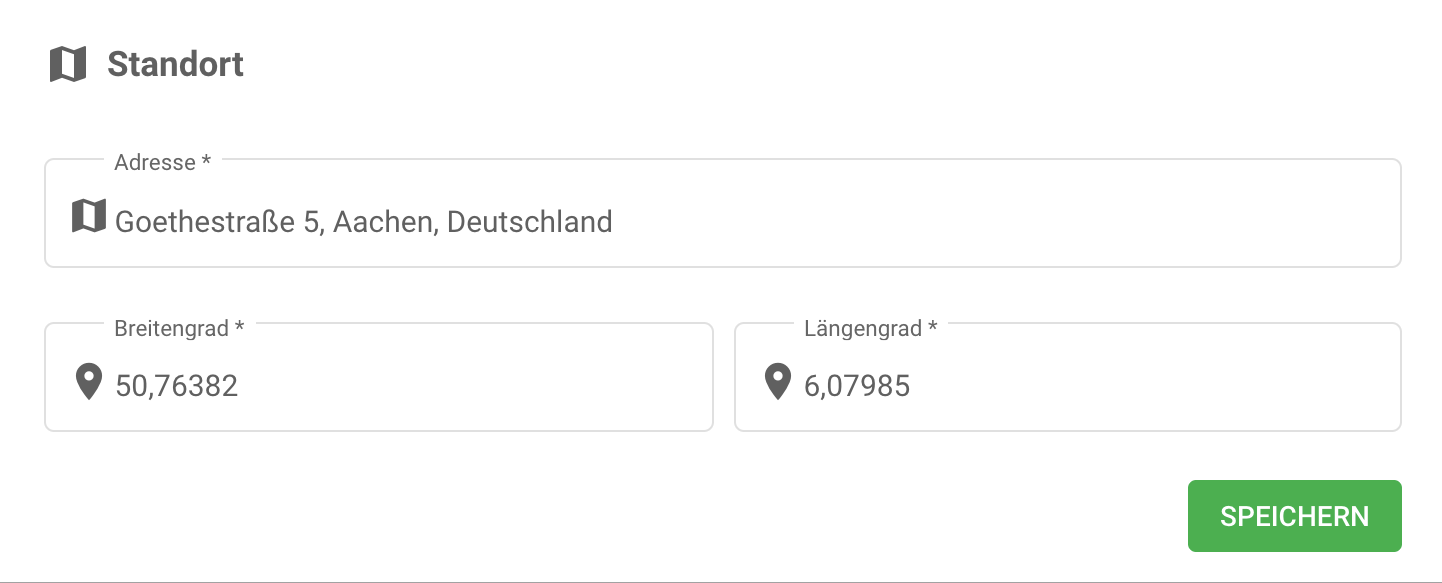Click the asterisk next to Längengrad

point(932,328)
